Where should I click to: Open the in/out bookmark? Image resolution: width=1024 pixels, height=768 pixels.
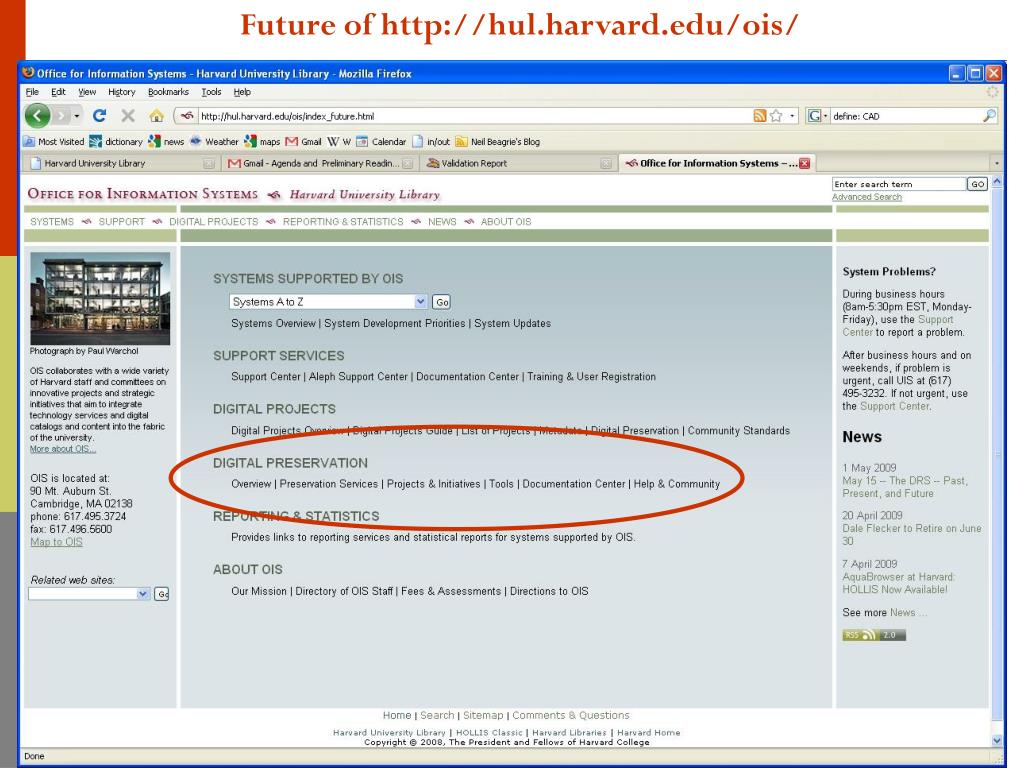point(430,141)
